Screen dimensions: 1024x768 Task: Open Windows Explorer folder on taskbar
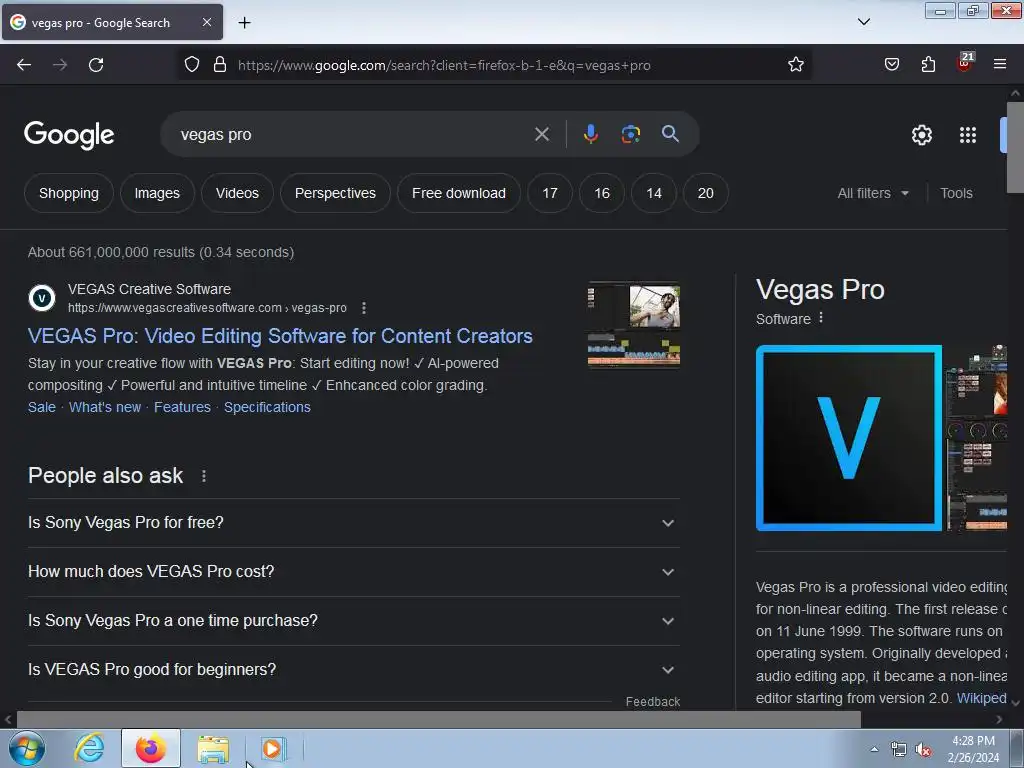[213, 748]
